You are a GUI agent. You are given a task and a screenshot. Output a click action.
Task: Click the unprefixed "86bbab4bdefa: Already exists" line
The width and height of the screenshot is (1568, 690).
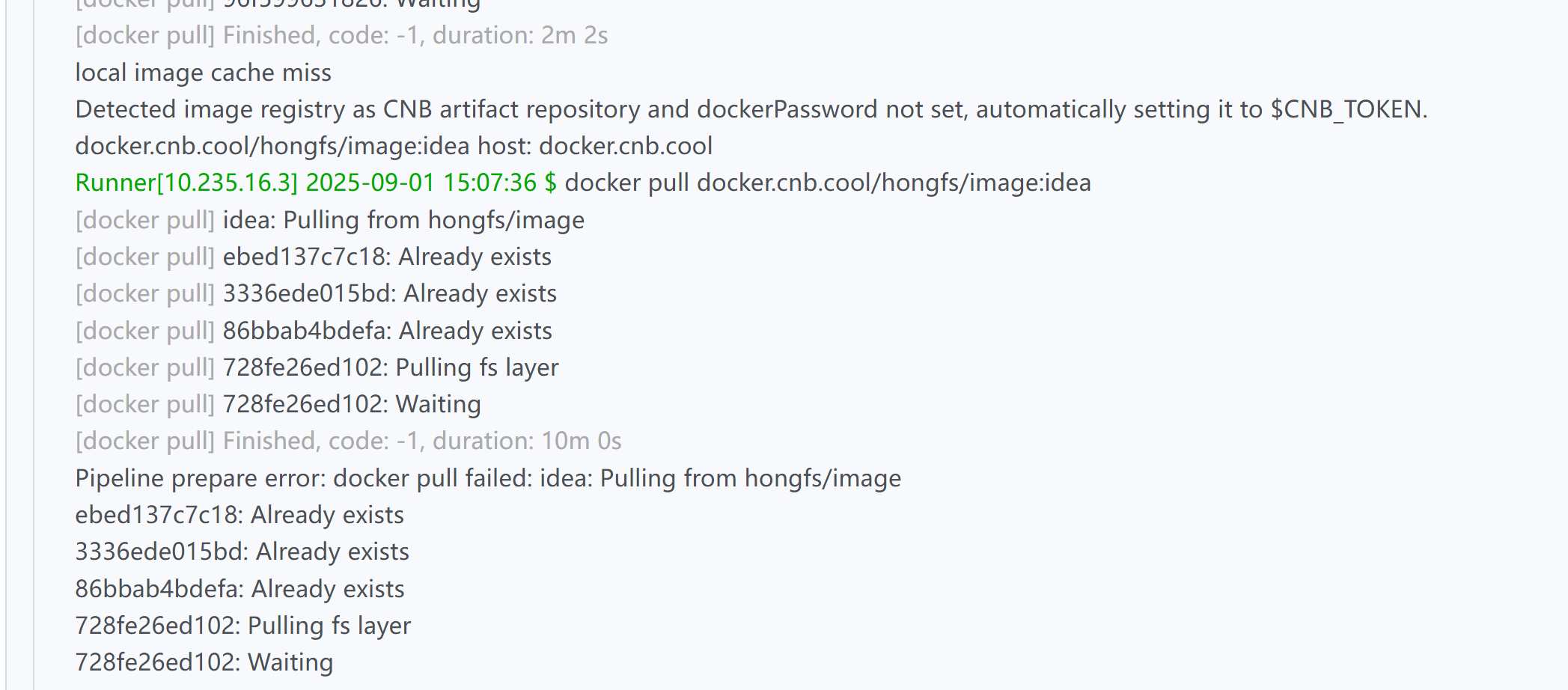pos(240,589)
